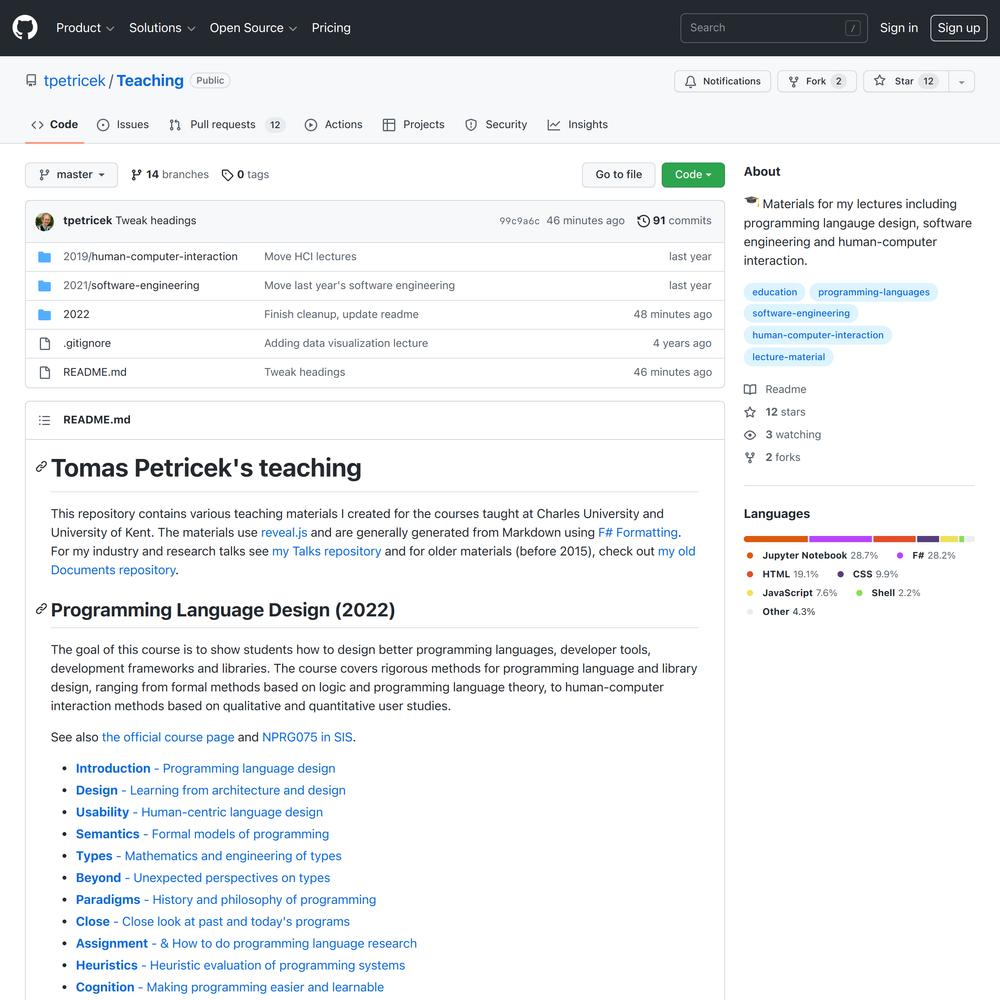This screenshot has height=1000, width=1000.
Task: Click the Sign up button
Action: pyautogui.click(x=959, y=28)
